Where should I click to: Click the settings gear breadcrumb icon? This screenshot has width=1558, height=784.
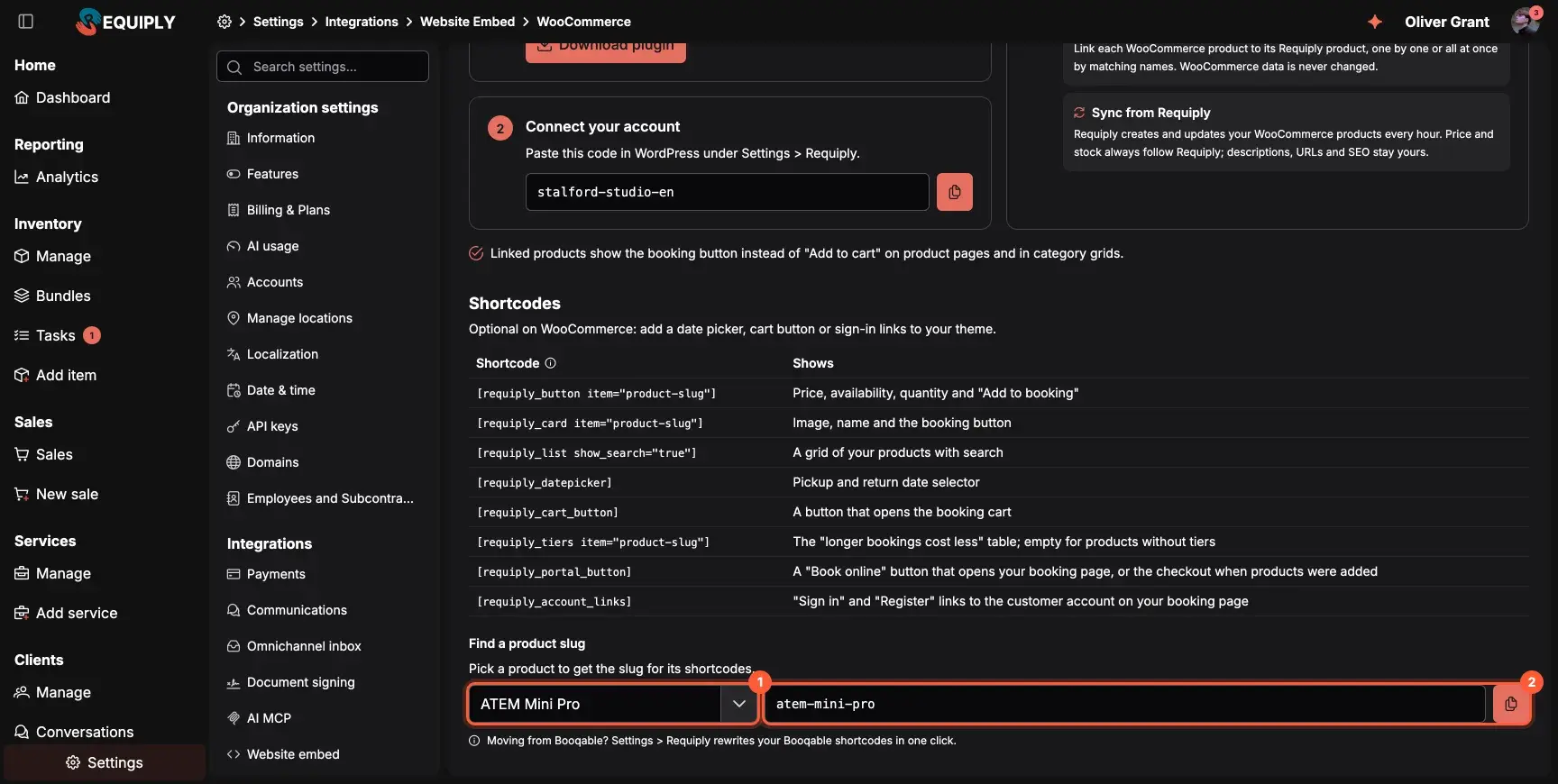pos(225,22)
